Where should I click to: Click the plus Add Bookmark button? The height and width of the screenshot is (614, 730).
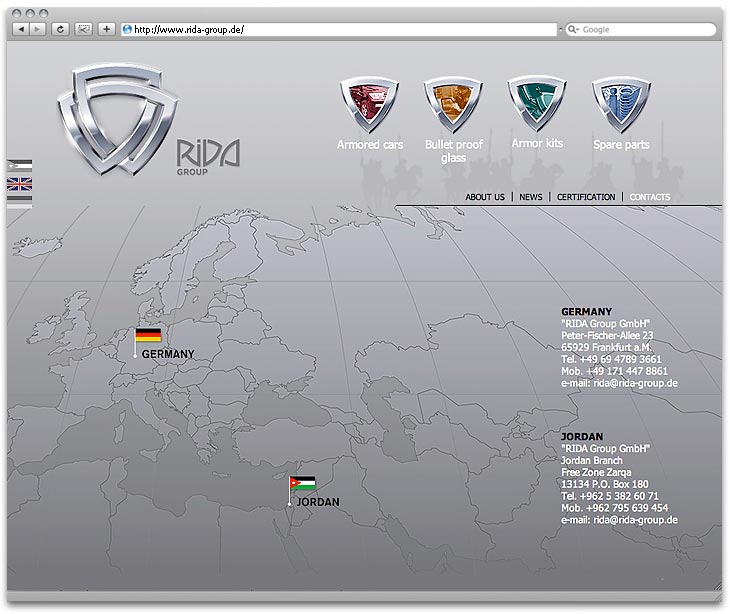coord(107,29)
